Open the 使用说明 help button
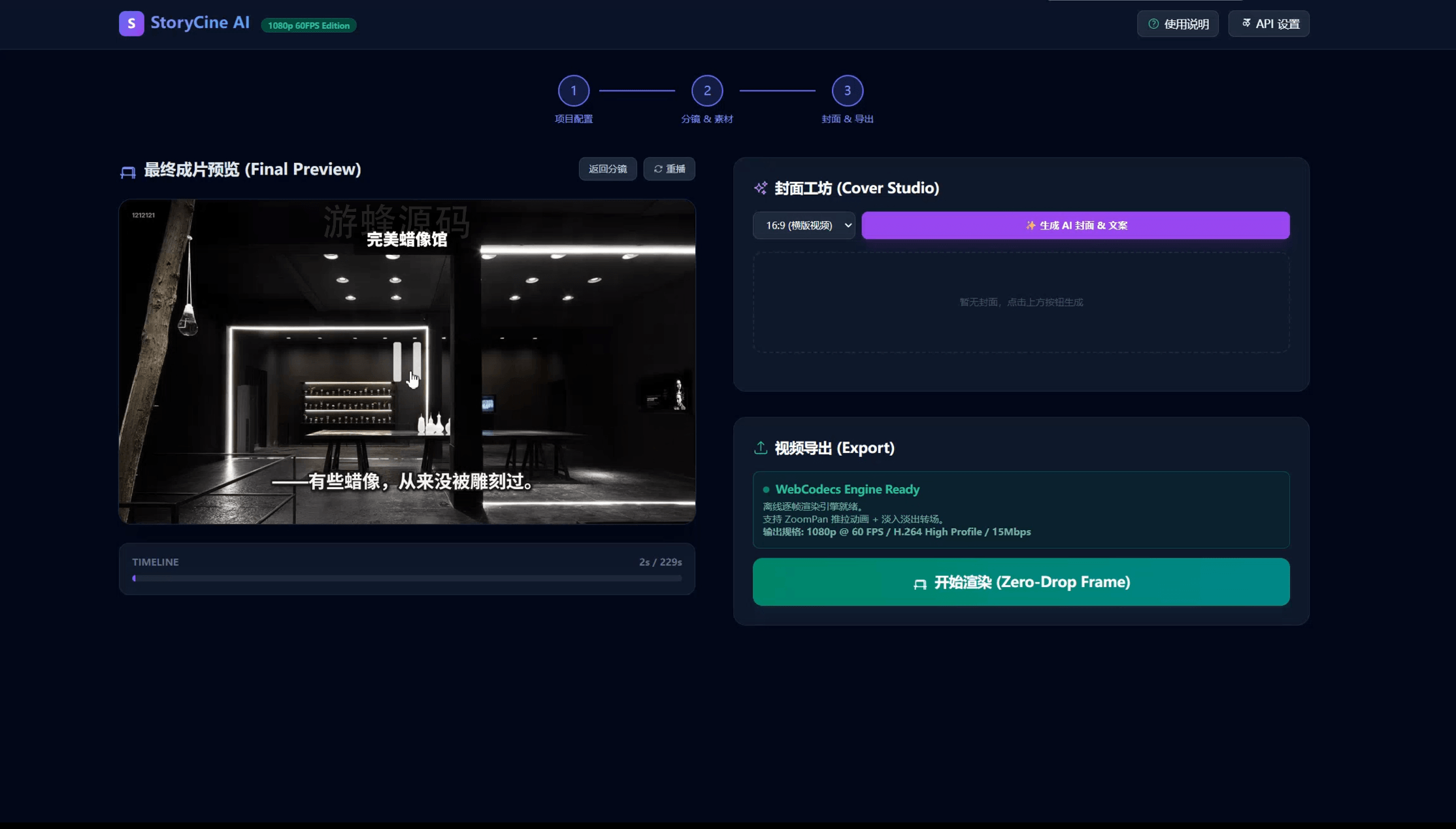The image size is (1456, 829). click(x=1178, y=24)
